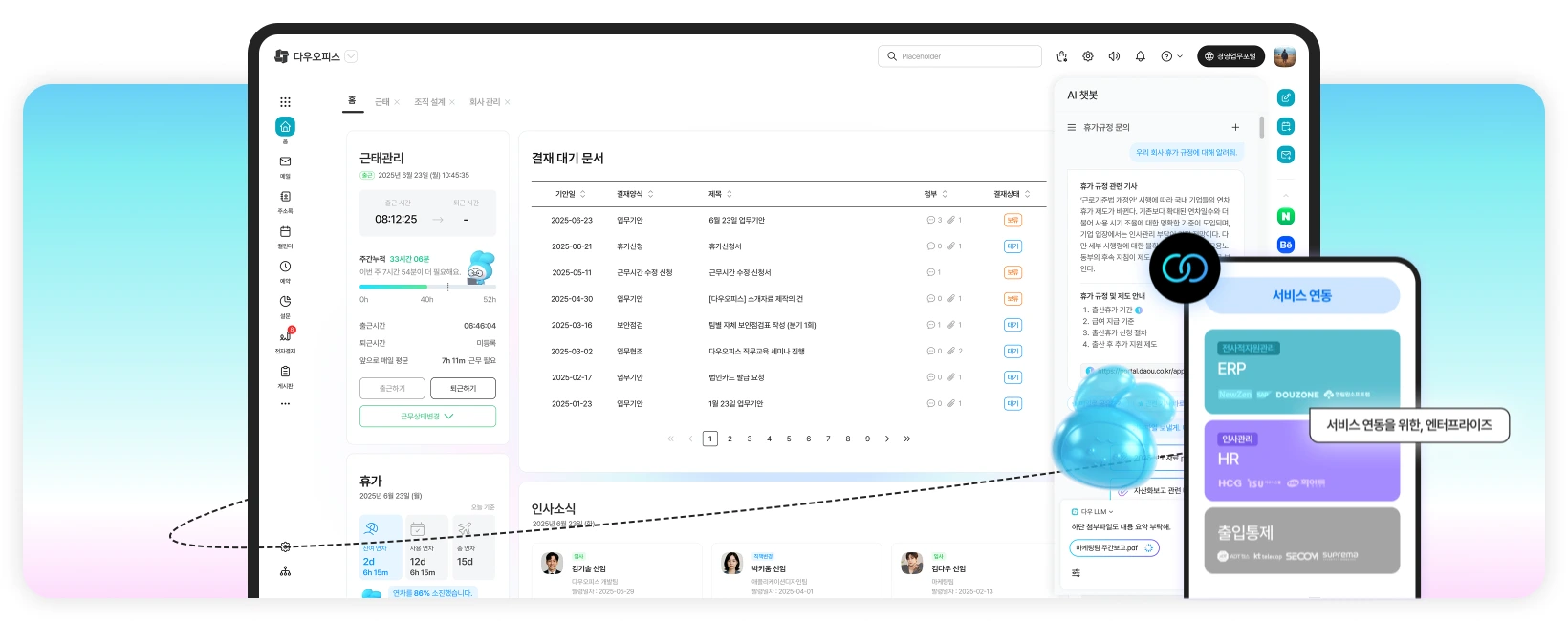Open the 메일 (Mail) sidebar icon
This screenshot has width=1568, height=621.
[285, 162]
